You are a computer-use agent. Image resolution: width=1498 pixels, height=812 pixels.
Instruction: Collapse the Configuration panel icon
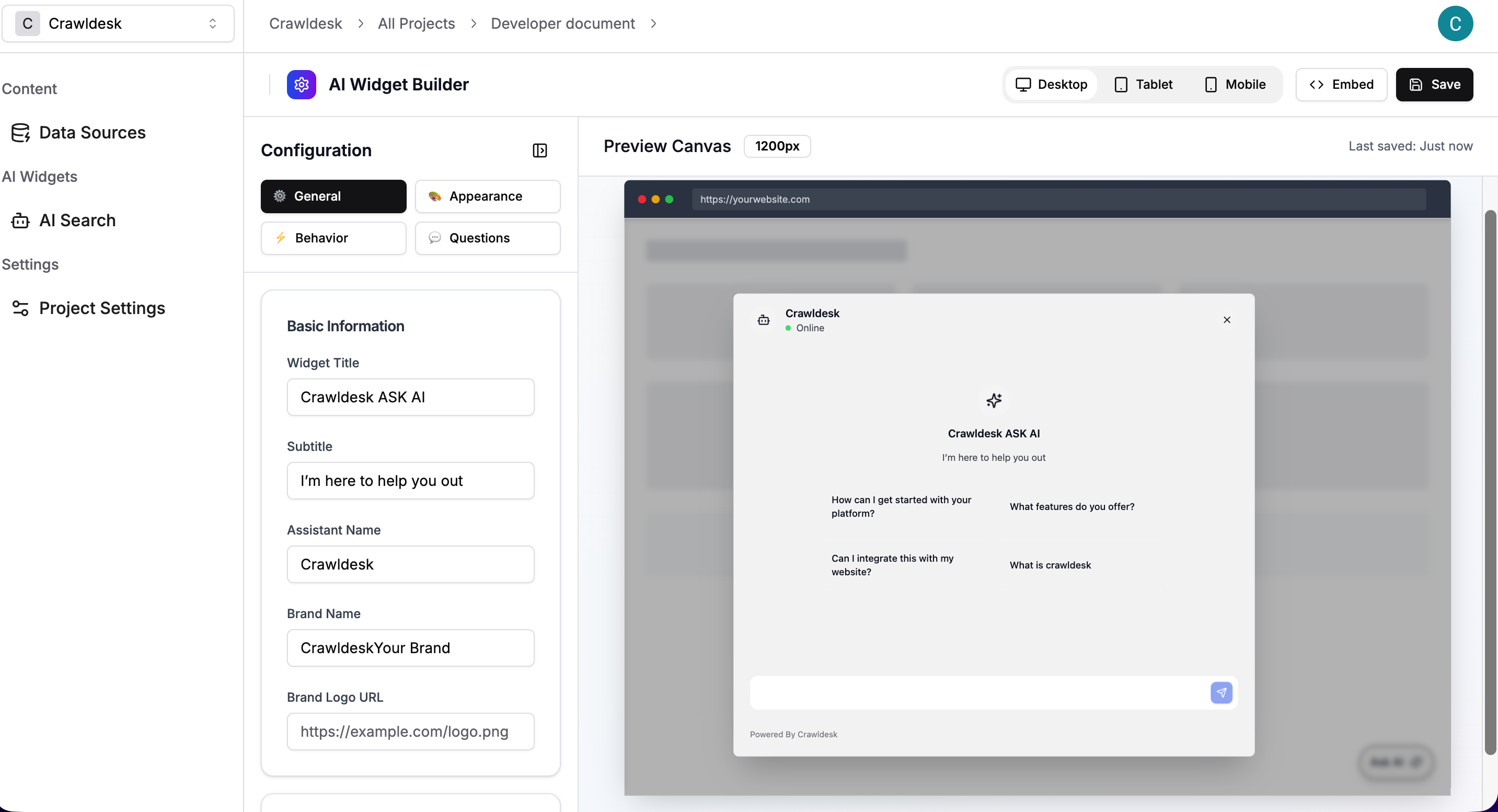(x=539, y=150)
